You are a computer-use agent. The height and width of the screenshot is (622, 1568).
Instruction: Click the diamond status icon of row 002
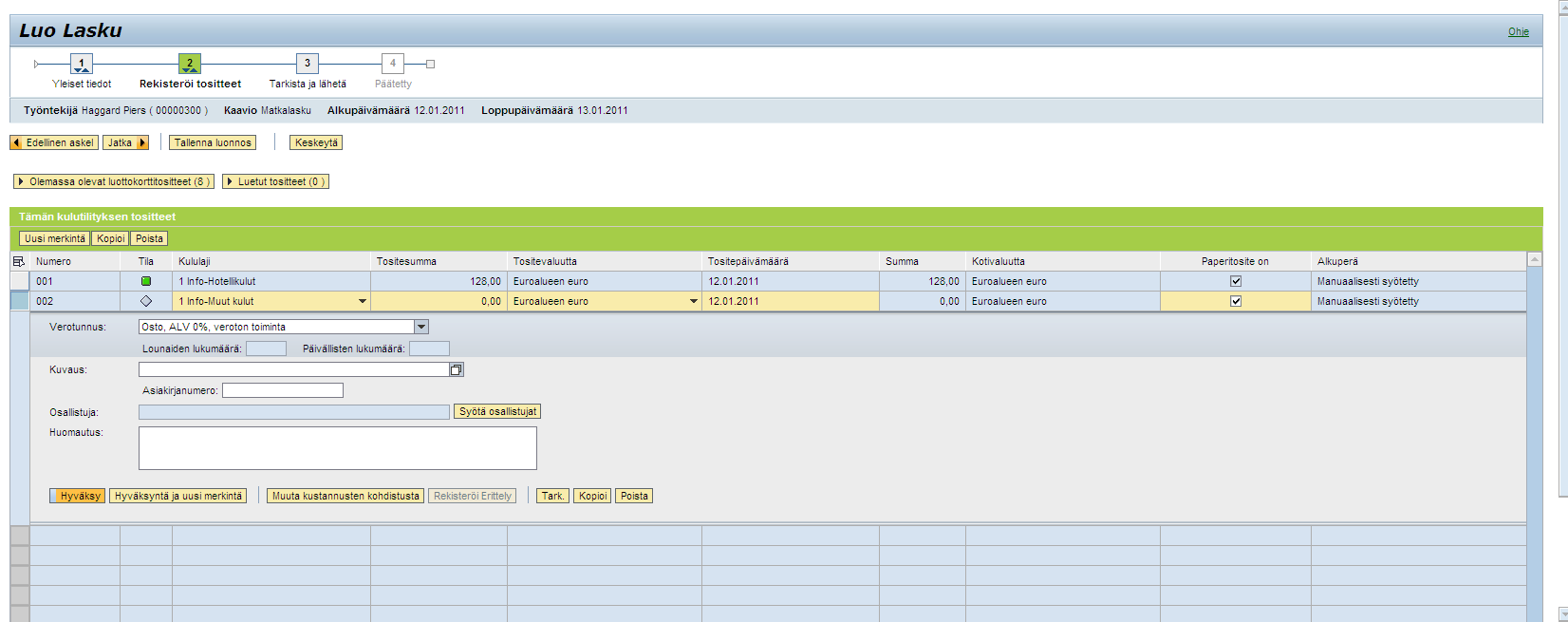(x=146, y=301)
